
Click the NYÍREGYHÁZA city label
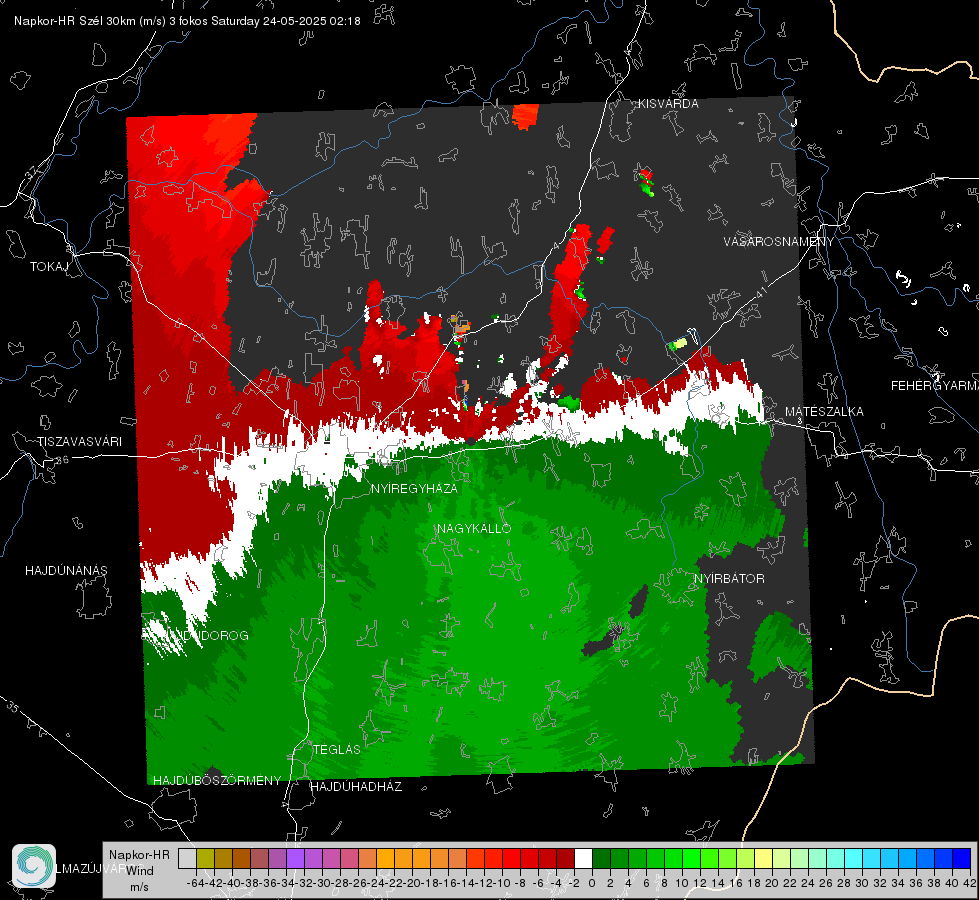point(414,488)
